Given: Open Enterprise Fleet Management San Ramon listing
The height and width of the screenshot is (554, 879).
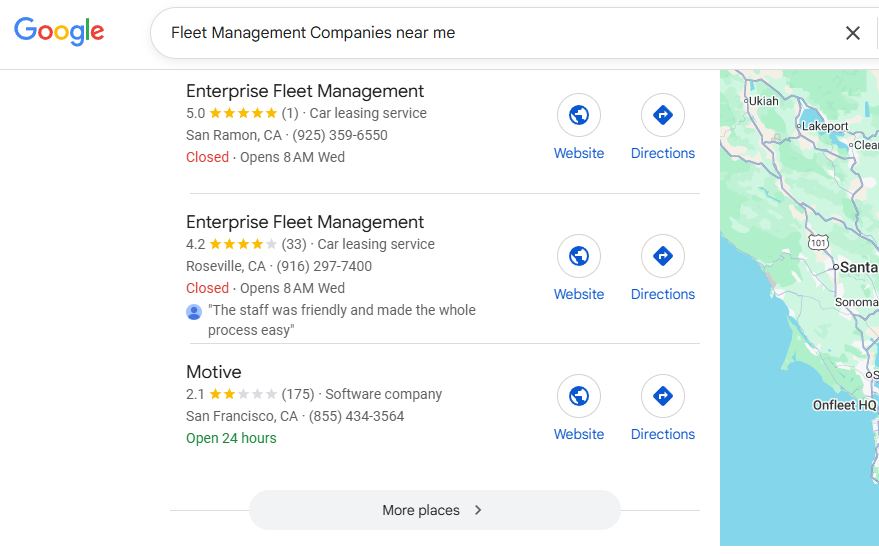Looking at the screenshot, I should [x=305, y=91].
